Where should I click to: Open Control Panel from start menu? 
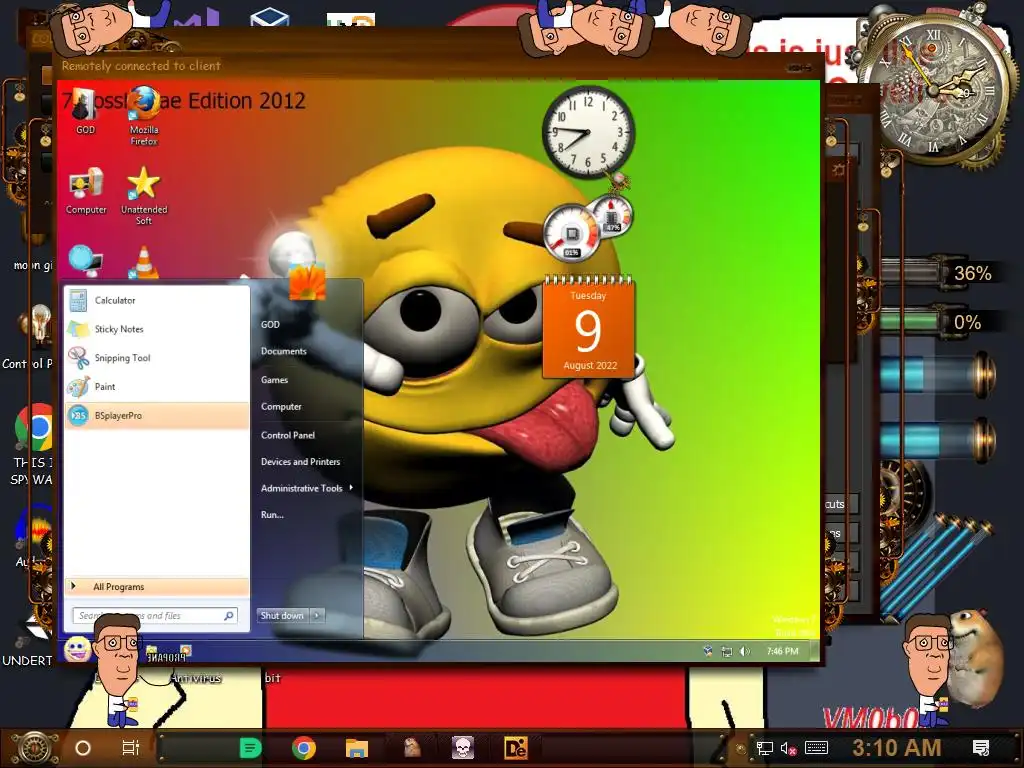coord(287,435)
